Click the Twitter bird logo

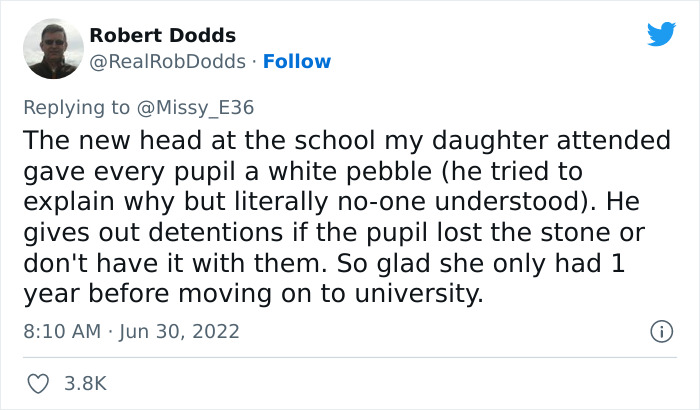pos(661,34)
